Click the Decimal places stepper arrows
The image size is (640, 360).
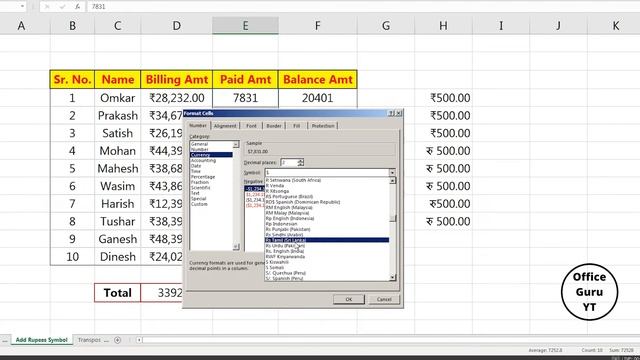tap(300, 162)
